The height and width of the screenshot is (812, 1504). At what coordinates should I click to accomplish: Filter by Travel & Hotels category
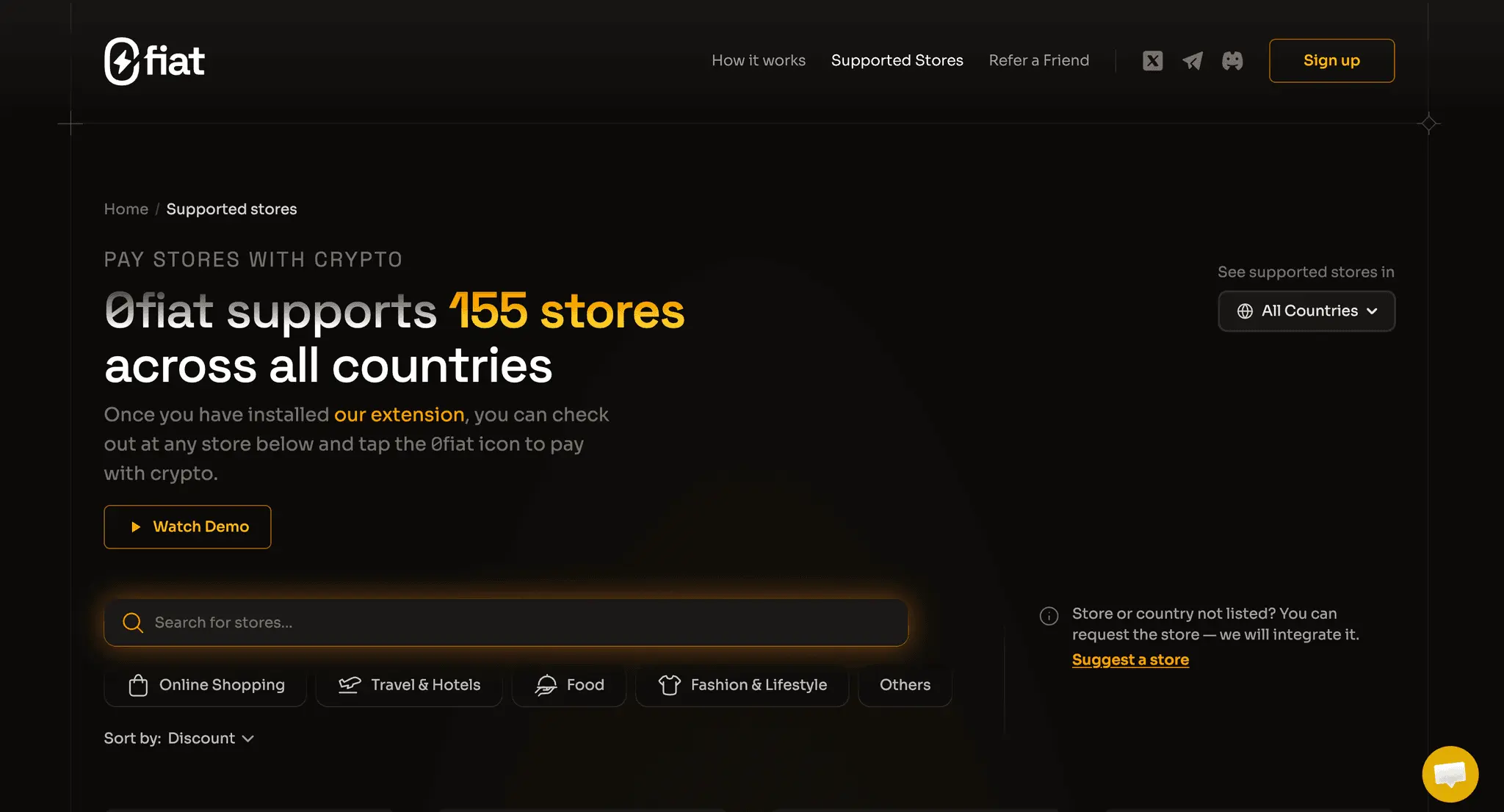pyautogui.click(x=409, y=685)
